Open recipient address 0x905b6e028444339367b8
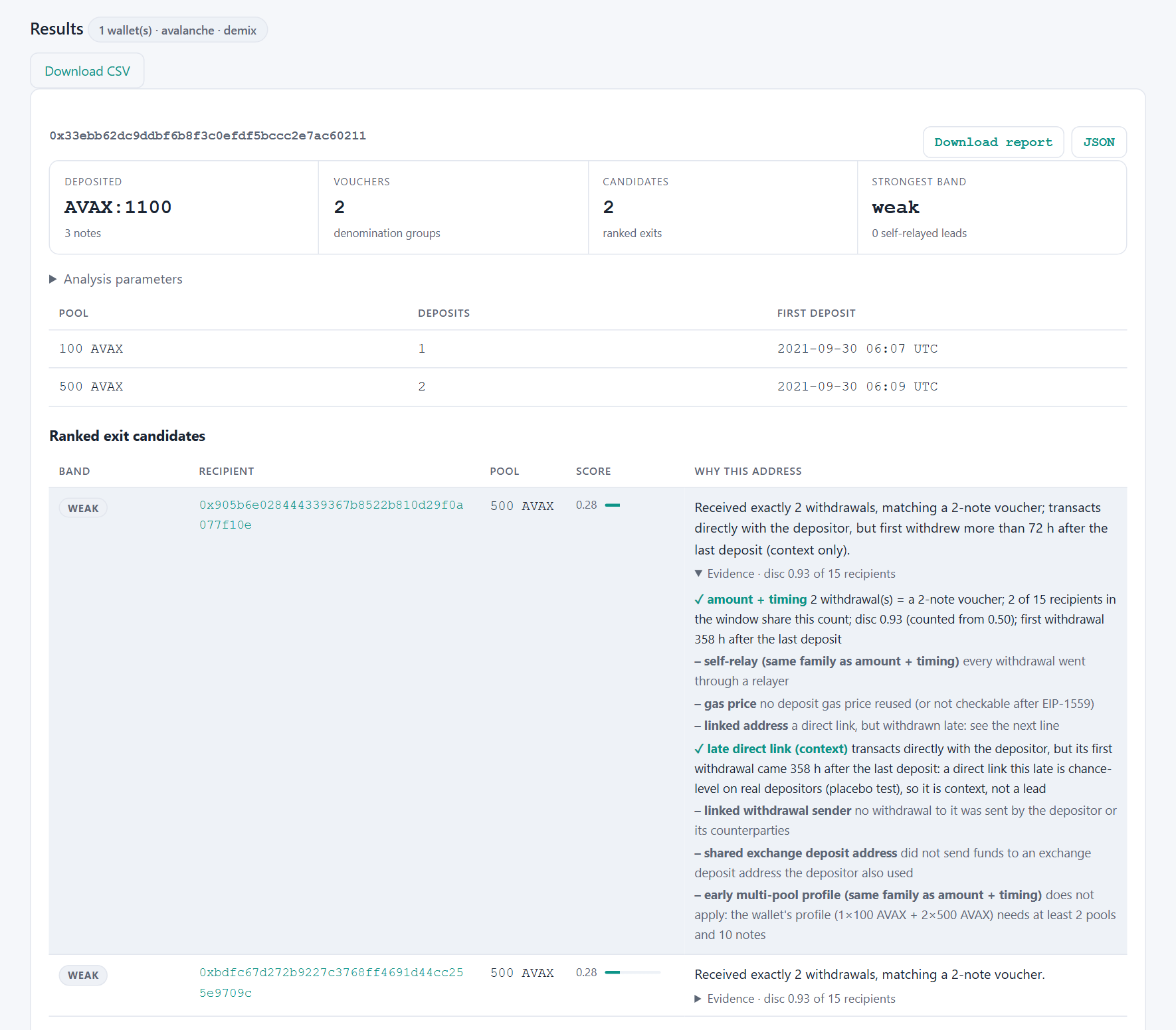Image resolution: width=1176 pixels, height=1030 pixels. click(x=331, y=515)
